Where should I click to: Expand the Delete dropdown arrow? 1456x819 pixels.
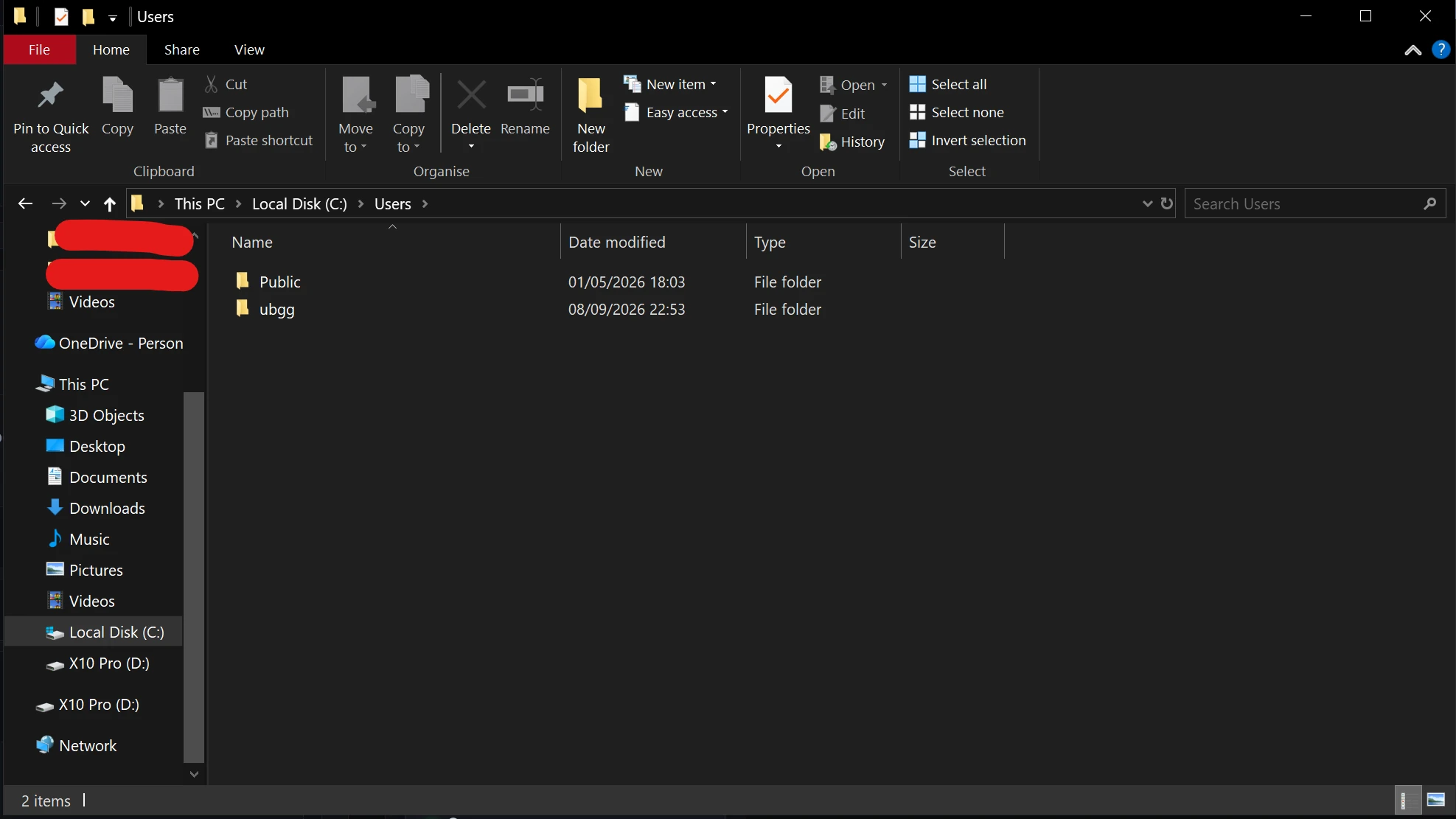tap(471, 146)
